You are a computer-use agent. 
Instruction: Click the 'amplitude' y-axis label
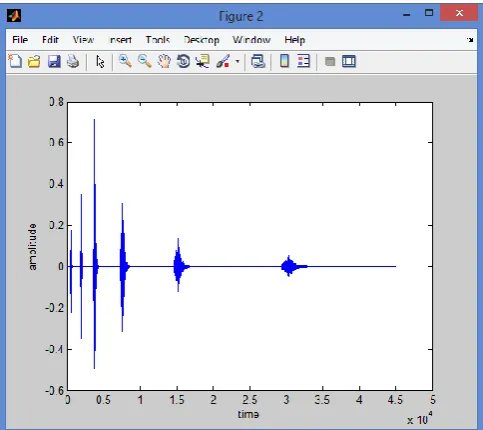pos(32,247)
